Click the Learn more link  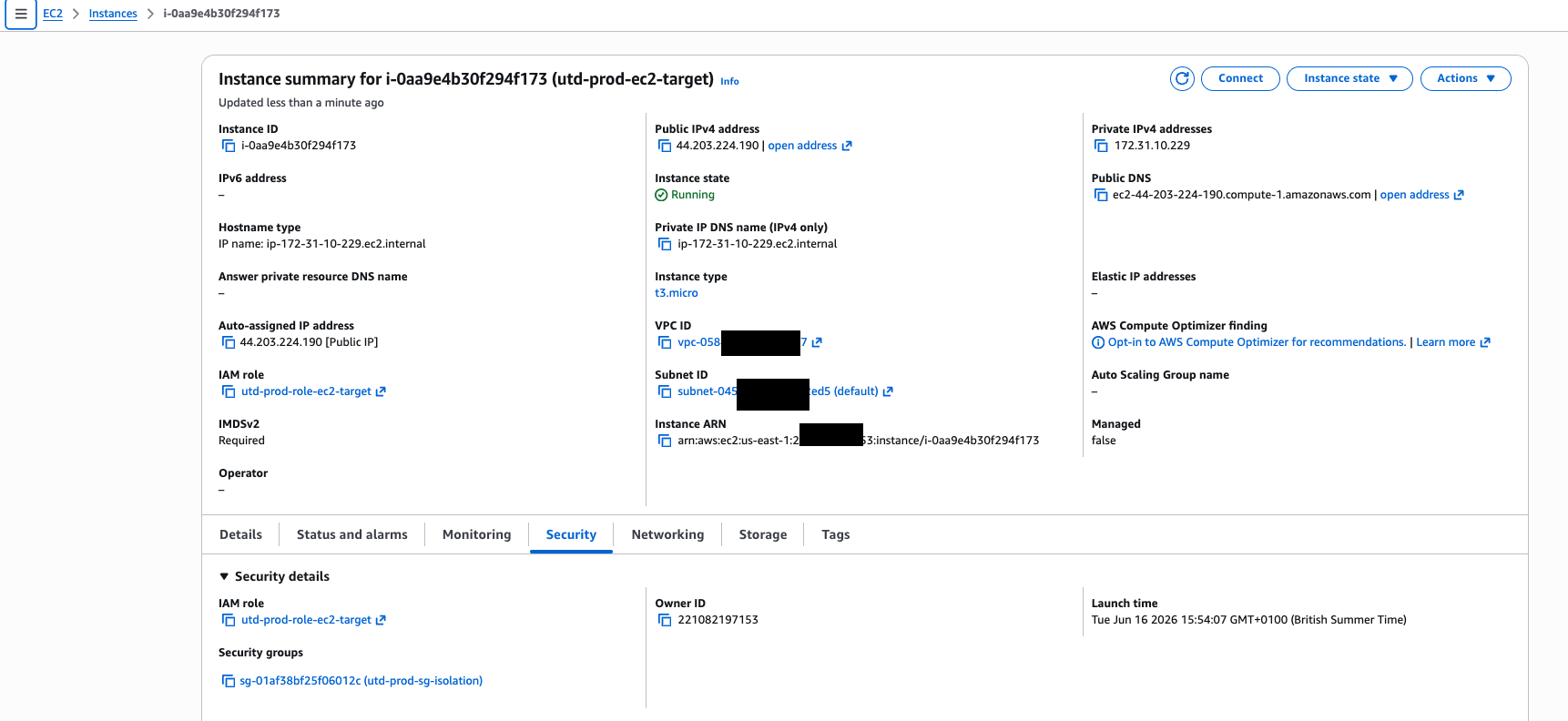point(1445,342)
